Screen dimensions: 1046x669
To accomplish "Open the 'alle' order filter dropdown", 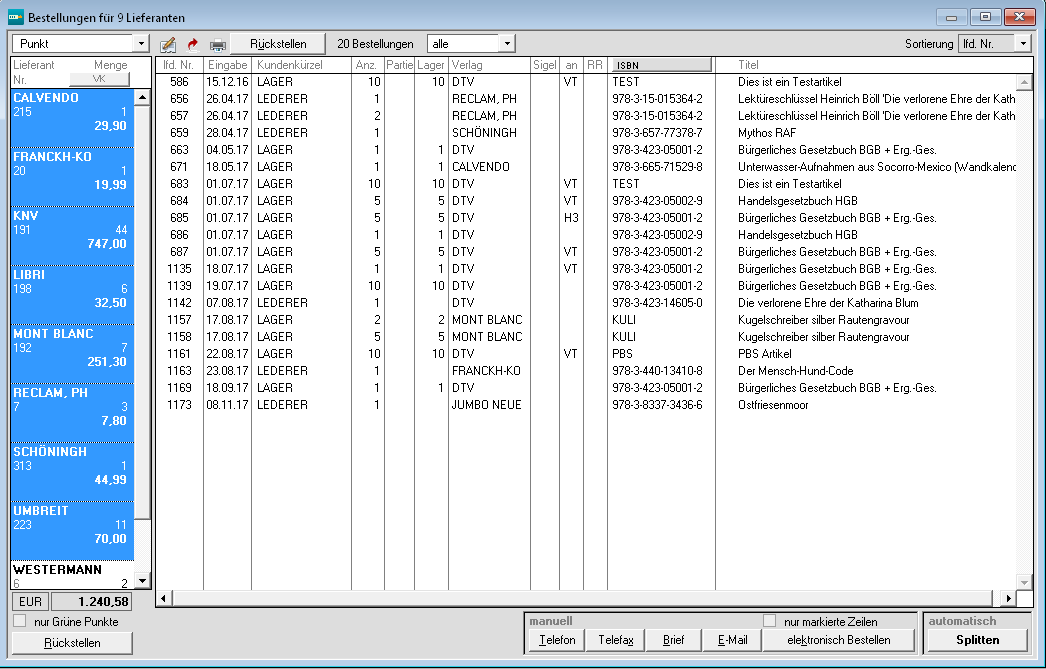I will pos(507,44).
